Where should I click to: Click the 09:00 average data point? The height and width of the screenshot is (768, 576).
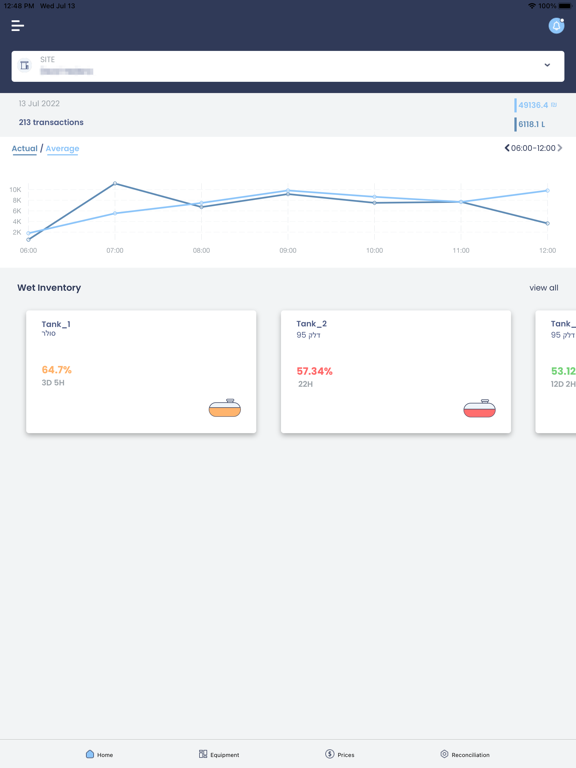point(288,190)
